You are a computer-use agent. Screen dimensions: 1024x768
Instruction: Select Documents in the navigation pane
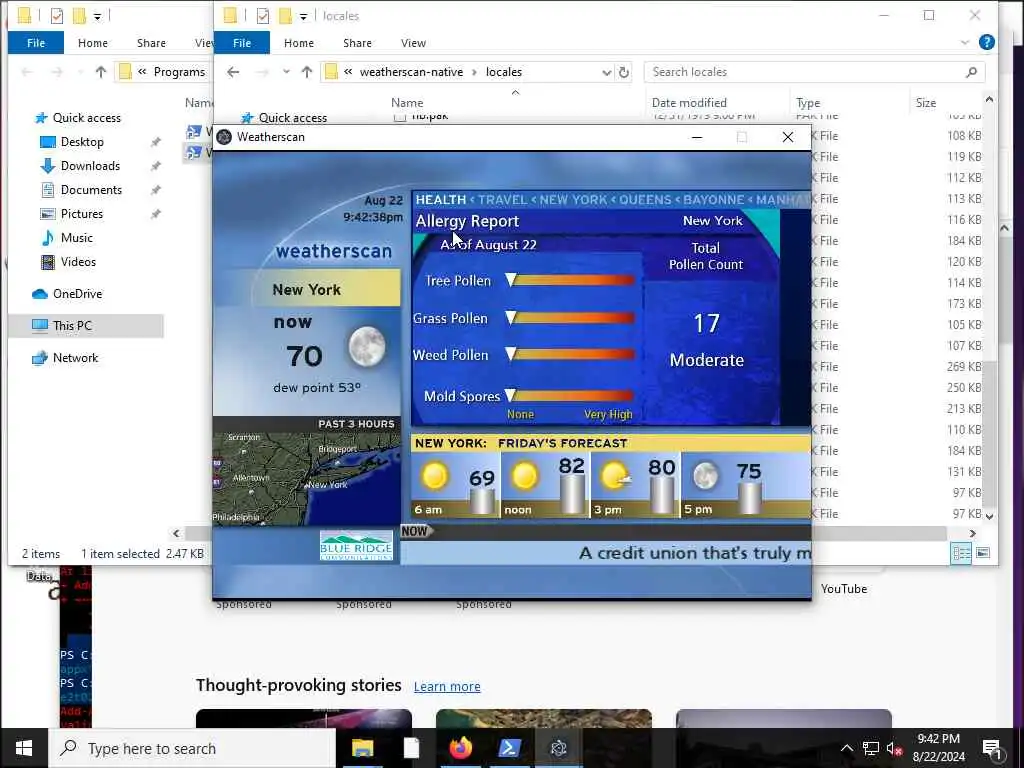point(91,190)
